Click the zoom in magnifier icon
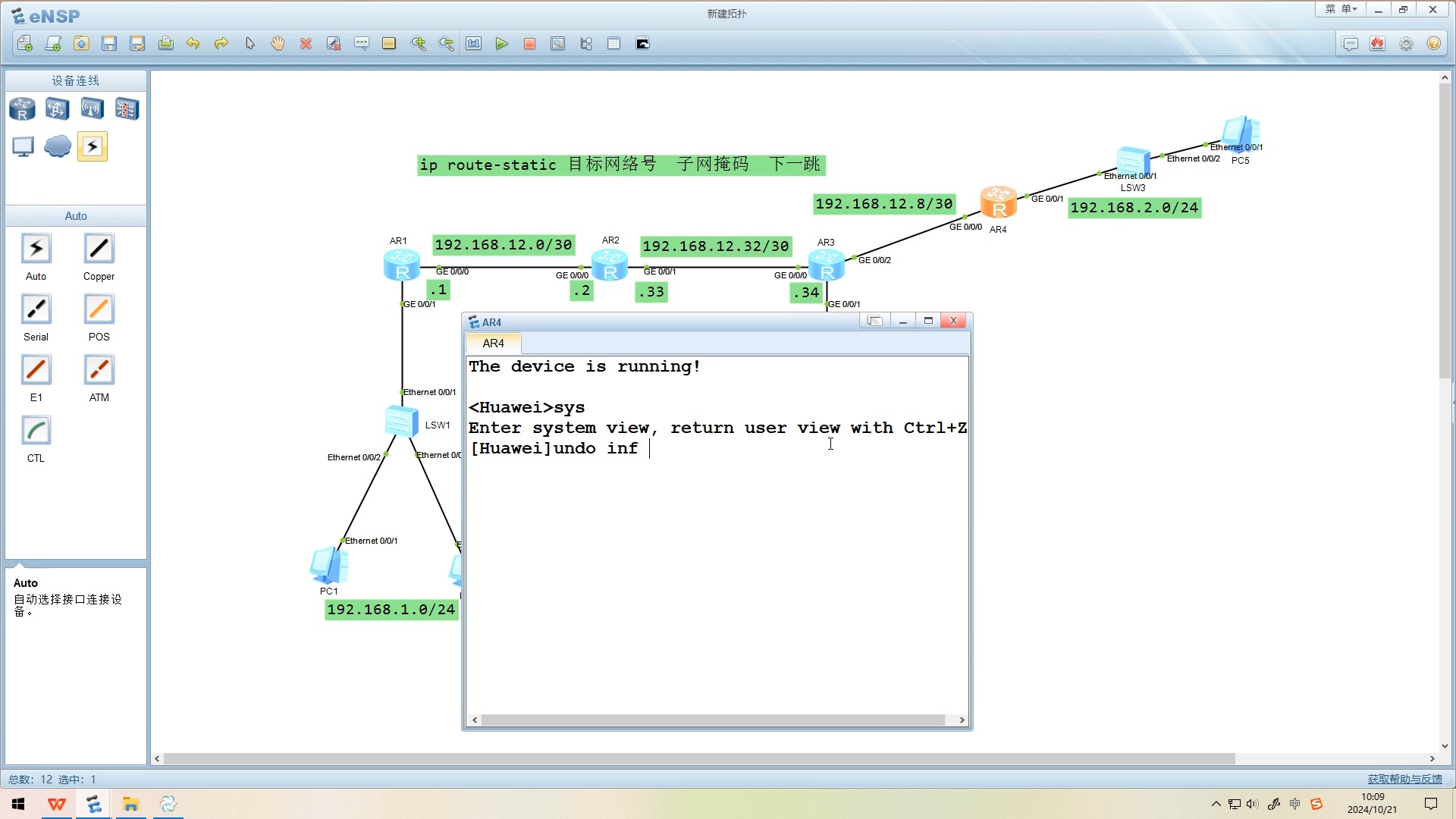 [418, 44]
